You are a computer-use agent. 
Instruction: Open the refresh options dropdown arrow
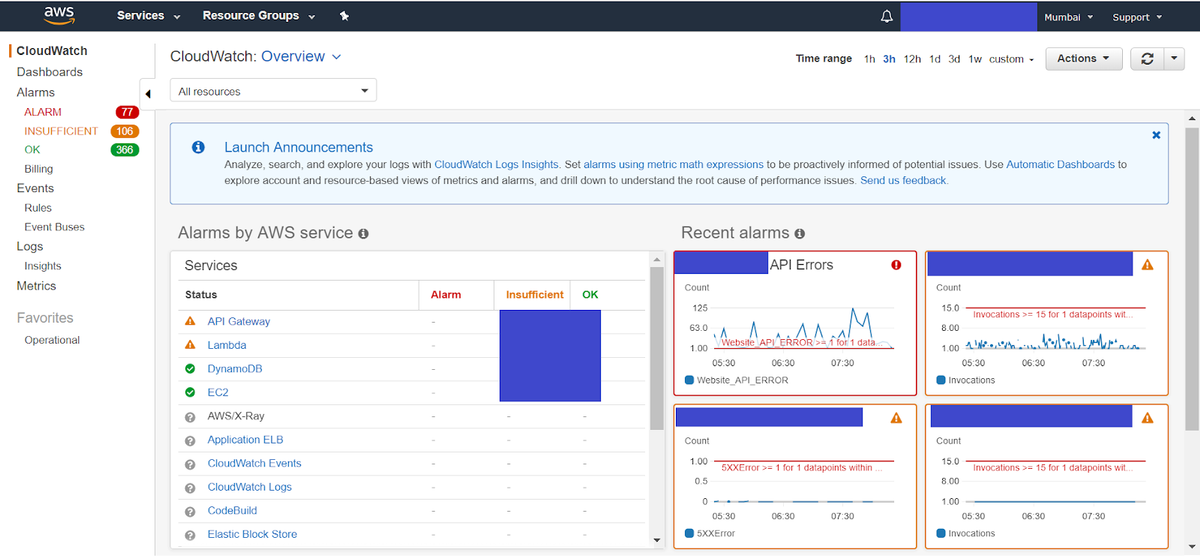click(x=1174, y=59)
